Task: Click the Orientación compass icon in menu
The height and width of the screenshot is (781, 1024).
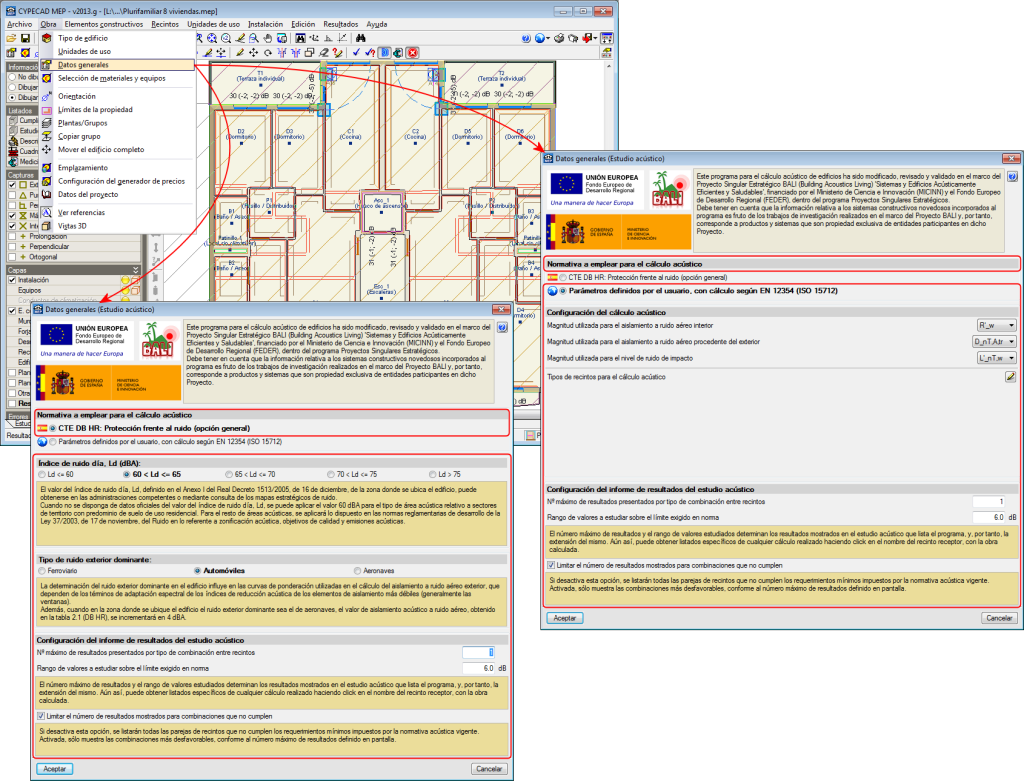Action: click(46, 96)
